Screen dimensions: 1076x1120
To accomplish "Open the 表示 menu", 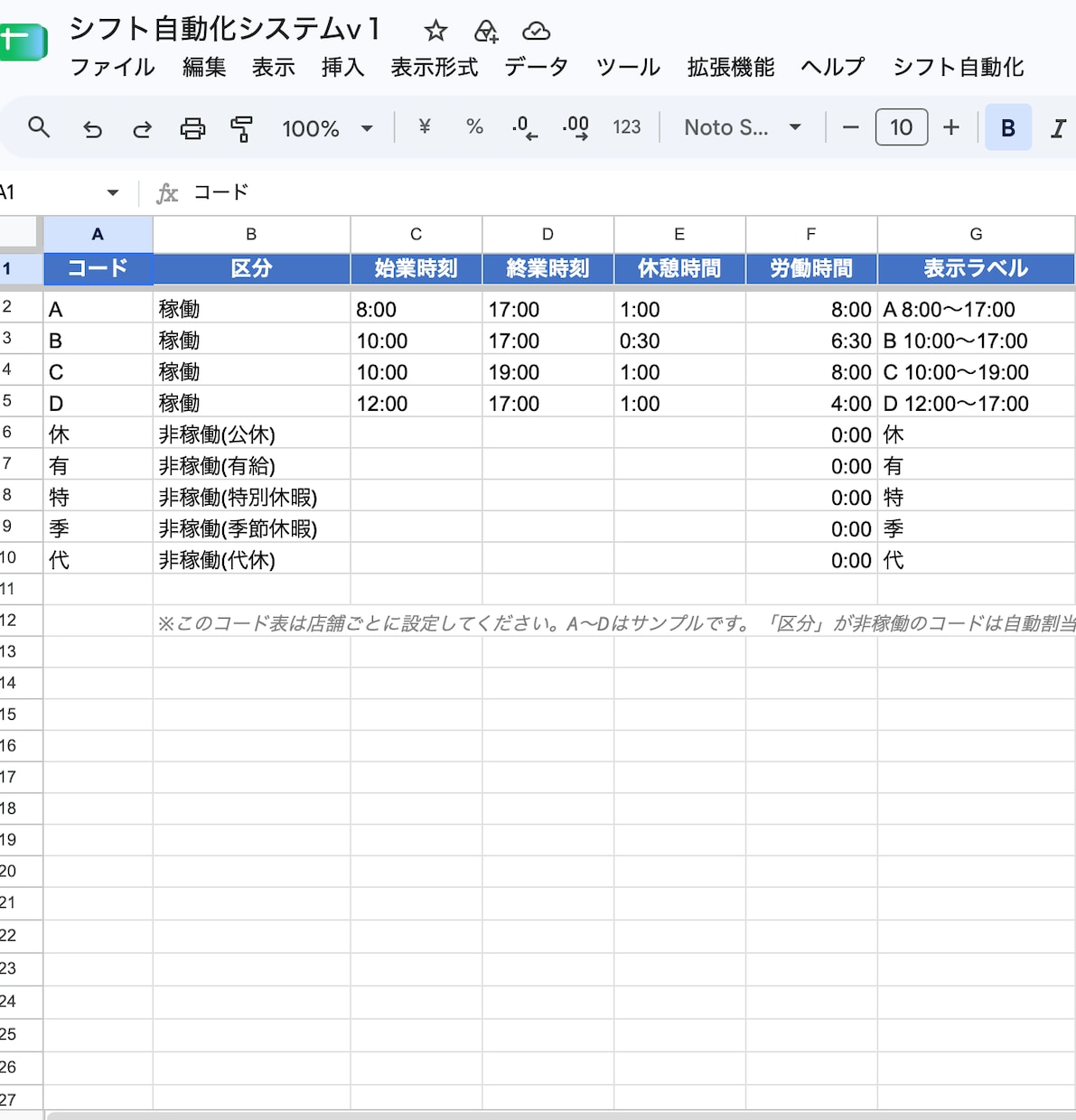I will pyautogui.click(x=274, y=68).
